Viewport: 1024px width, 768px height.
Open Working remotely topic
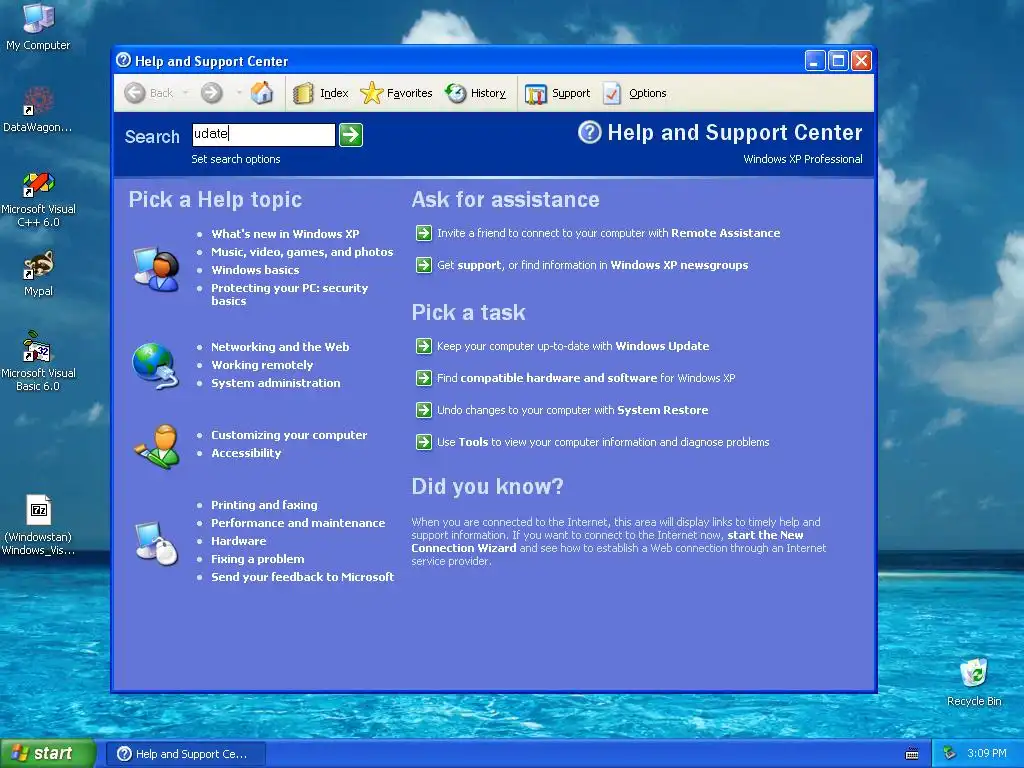[x=262, y=365]
